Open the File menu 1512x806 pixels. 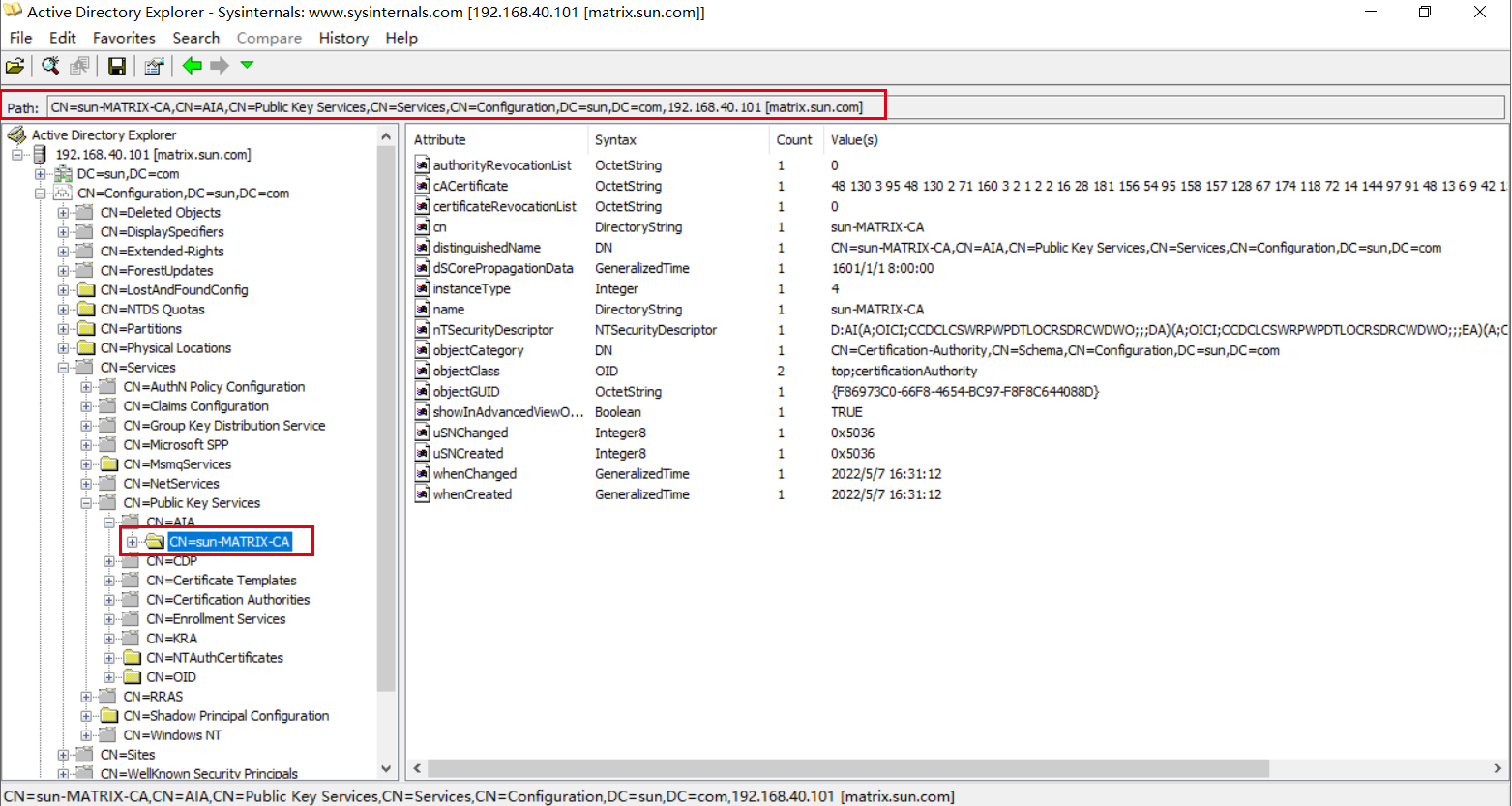(20, 38)
